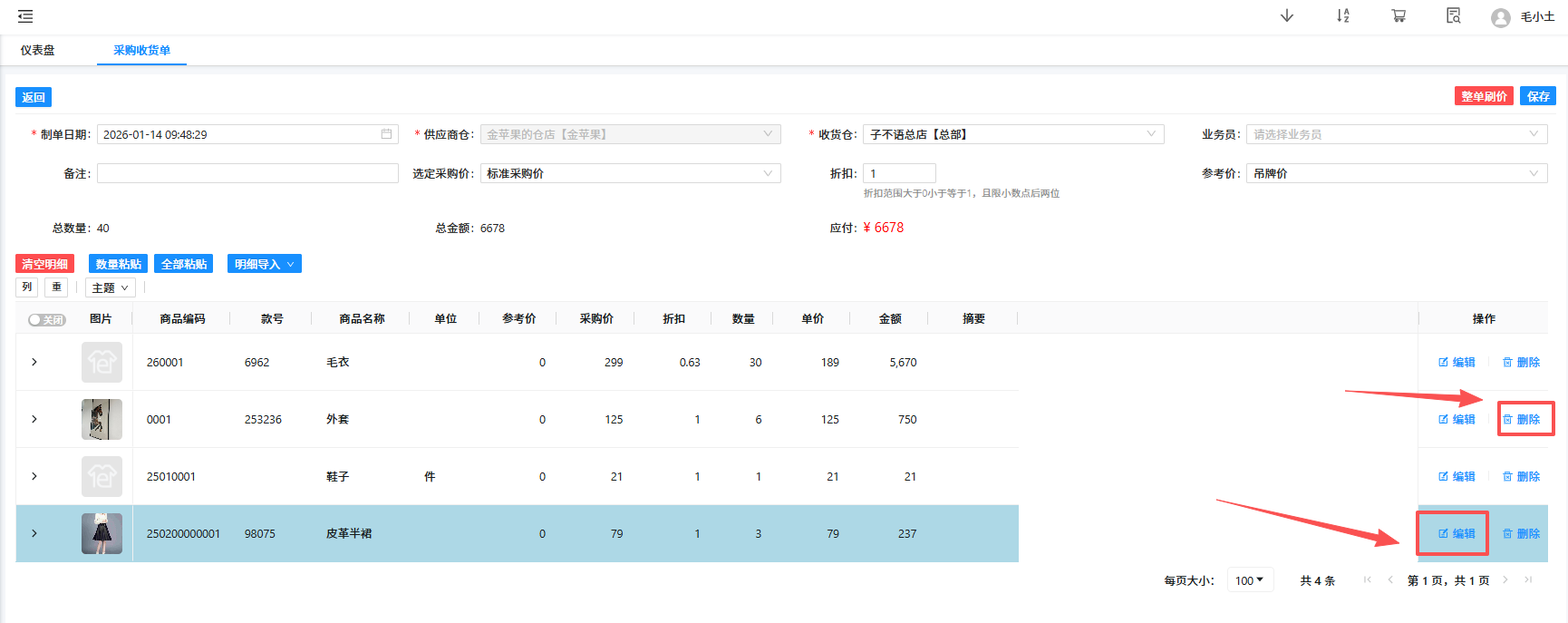
Task: Change page size 100 dropdown
Action: [x=1251, y=580]
